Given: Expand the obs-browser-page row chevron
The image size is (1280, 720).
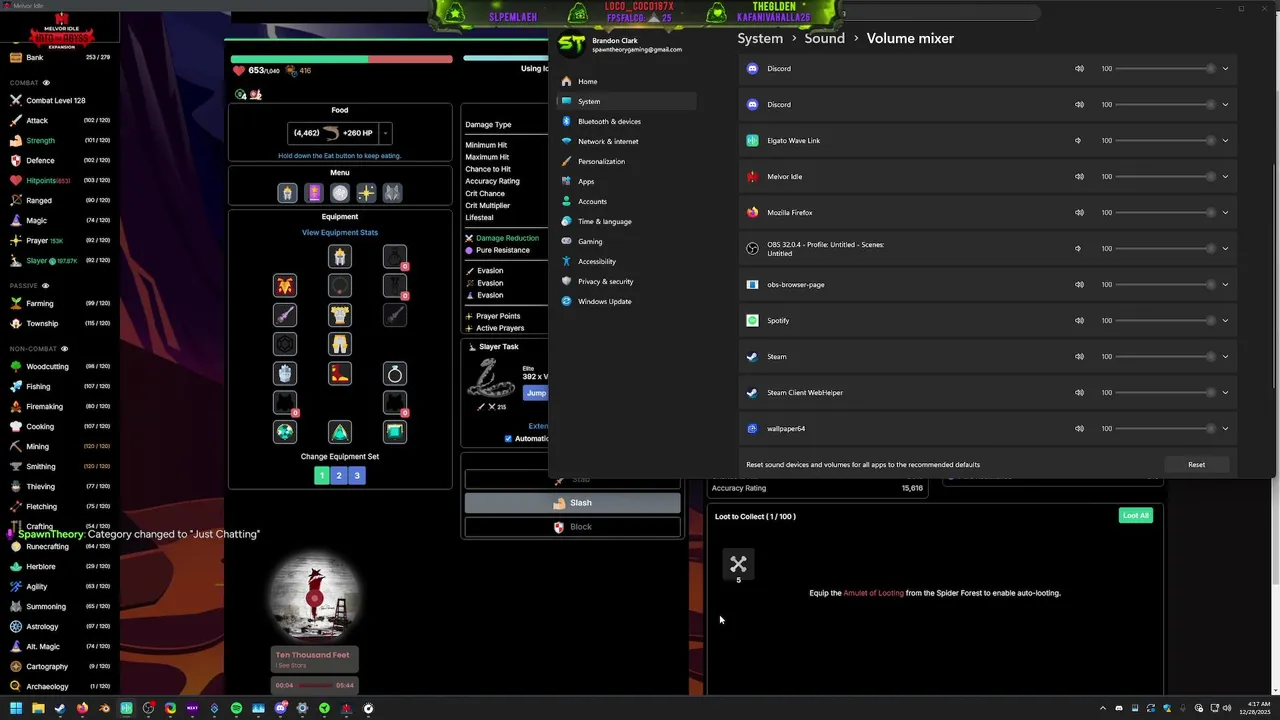Looking at the screenshot, I should [x=1225, y=285].
